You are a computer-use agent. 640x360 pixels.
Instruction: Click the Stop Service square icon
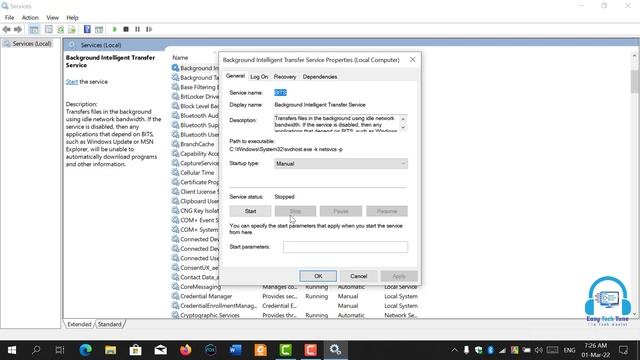click(x=126, y=29)
